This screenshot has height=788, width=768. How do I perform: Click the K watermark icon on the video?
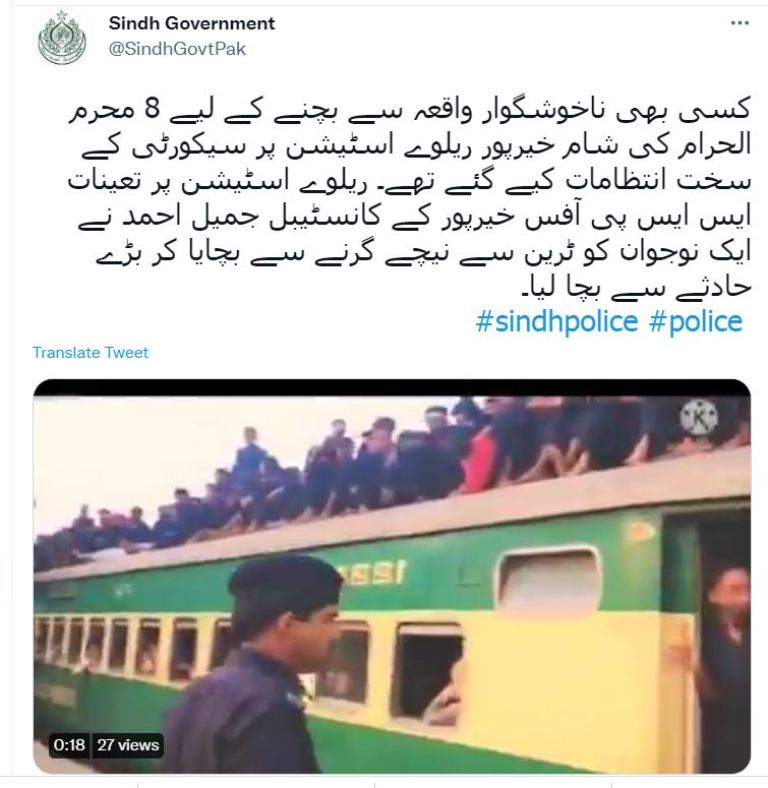pyautogui.click(x=699, y=417)
